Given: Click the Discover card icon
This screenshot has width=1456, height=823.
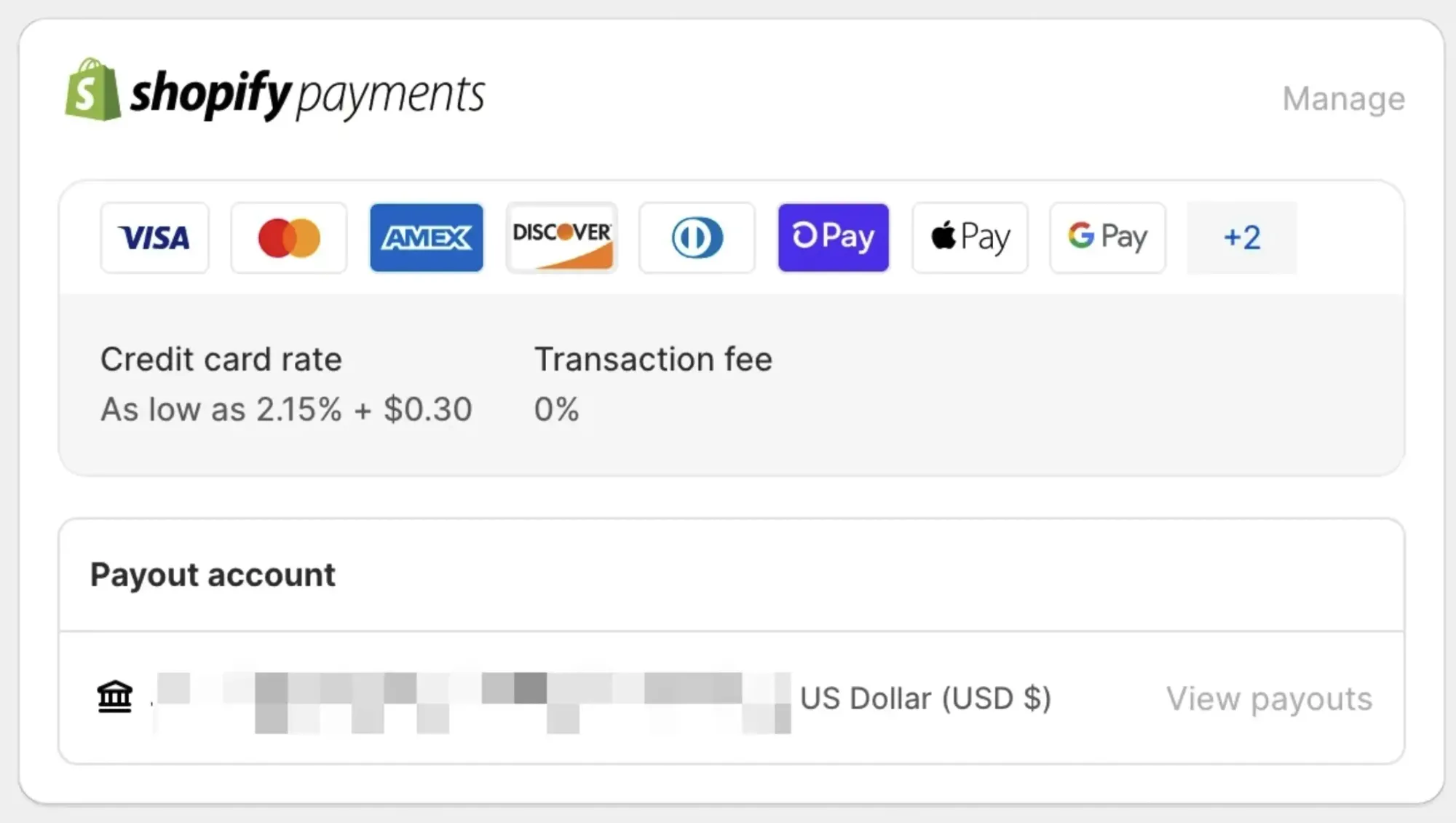Looking at the screenshot, I should [561, 237].
